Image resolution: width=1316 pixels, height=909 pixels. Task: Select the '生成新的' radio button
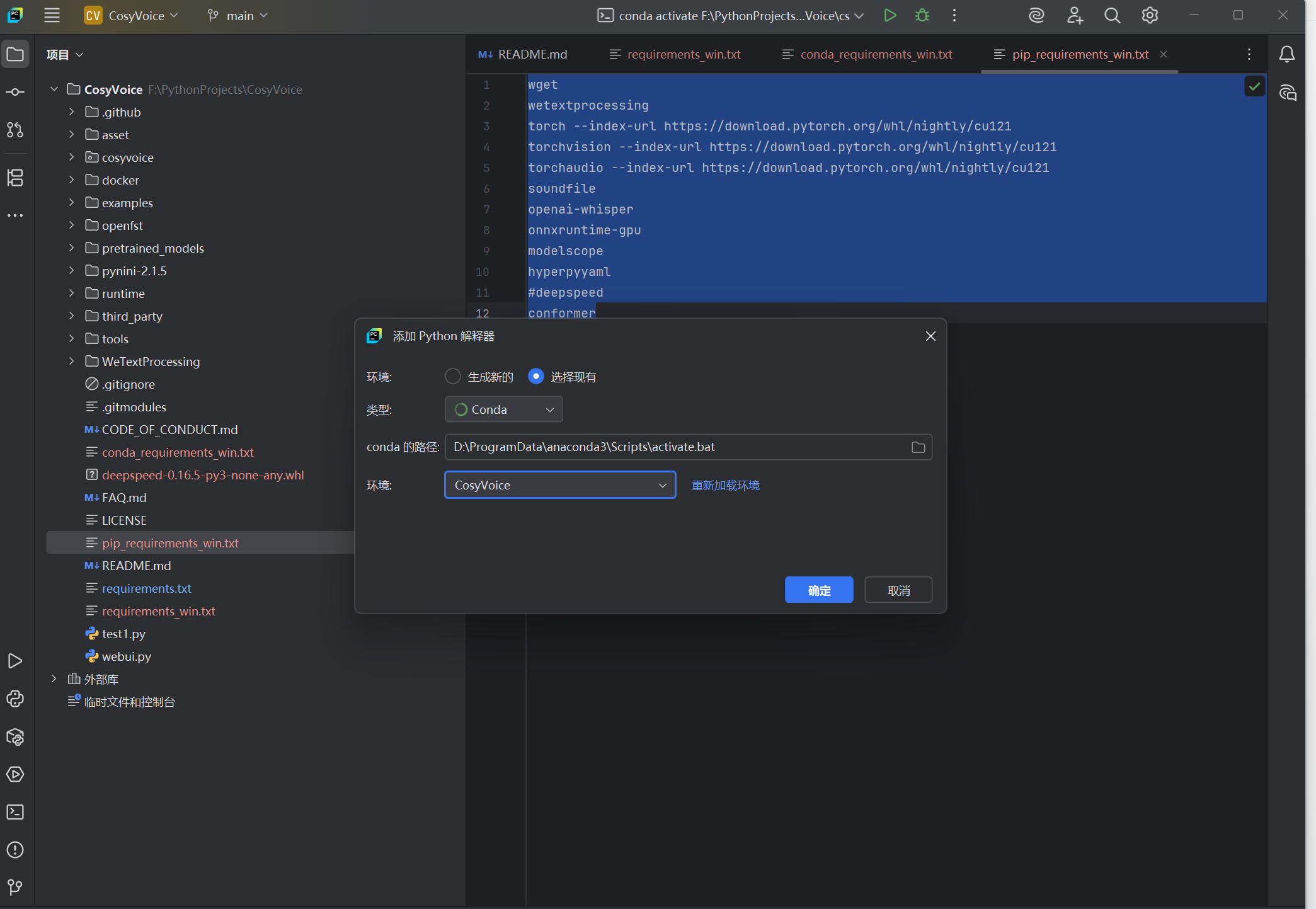[x=452, y=377]
